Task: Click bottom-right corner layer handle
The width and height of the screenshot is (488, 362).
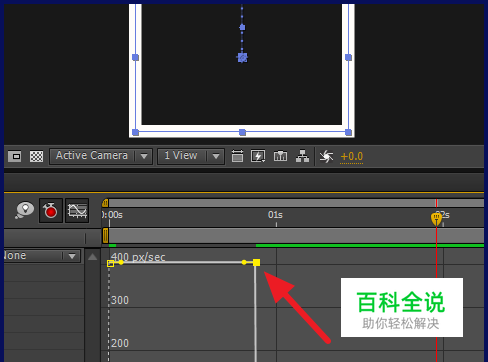Action: [348, 132]
